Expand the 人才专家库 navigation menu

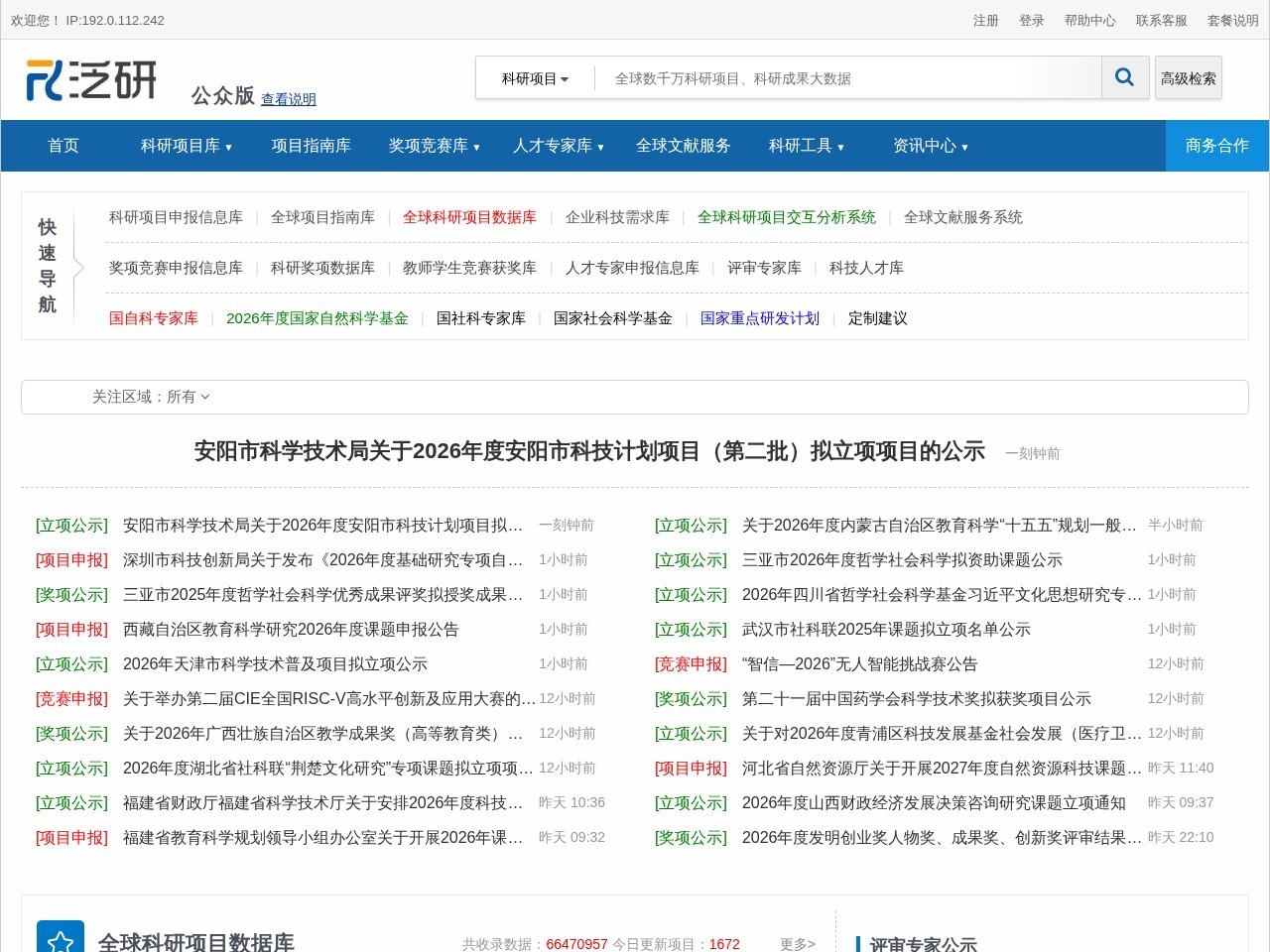coord(558,146)
